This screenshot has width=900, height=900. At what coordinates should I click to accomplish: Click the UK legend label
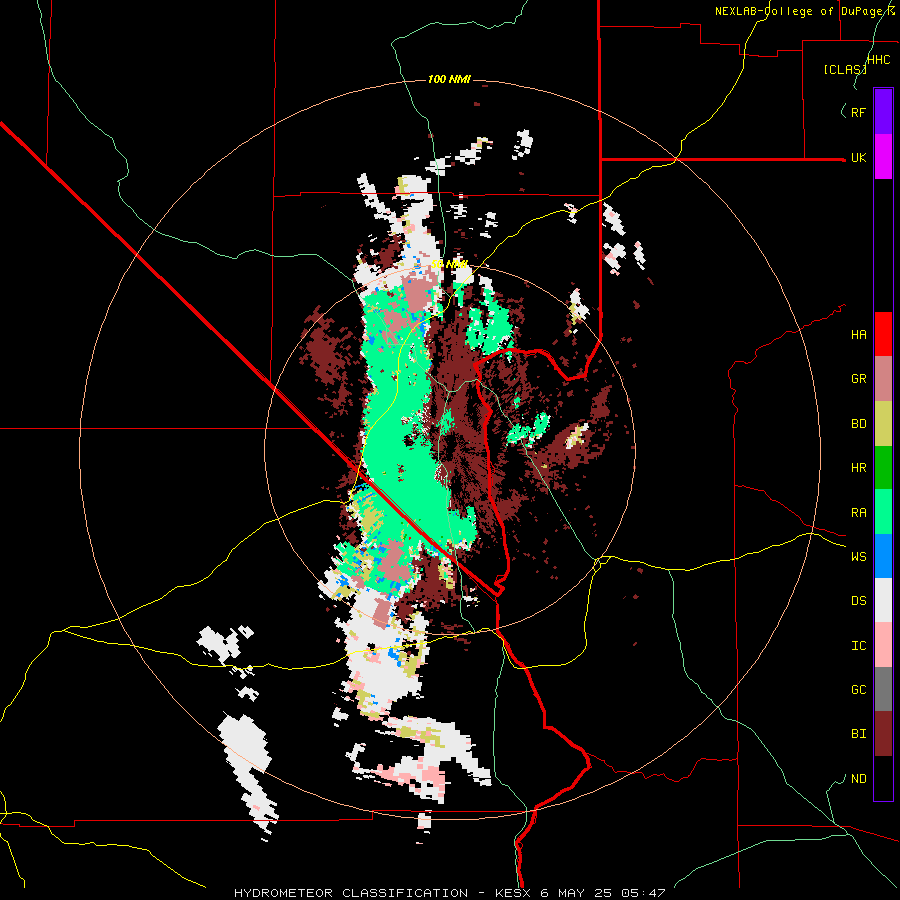858,157
